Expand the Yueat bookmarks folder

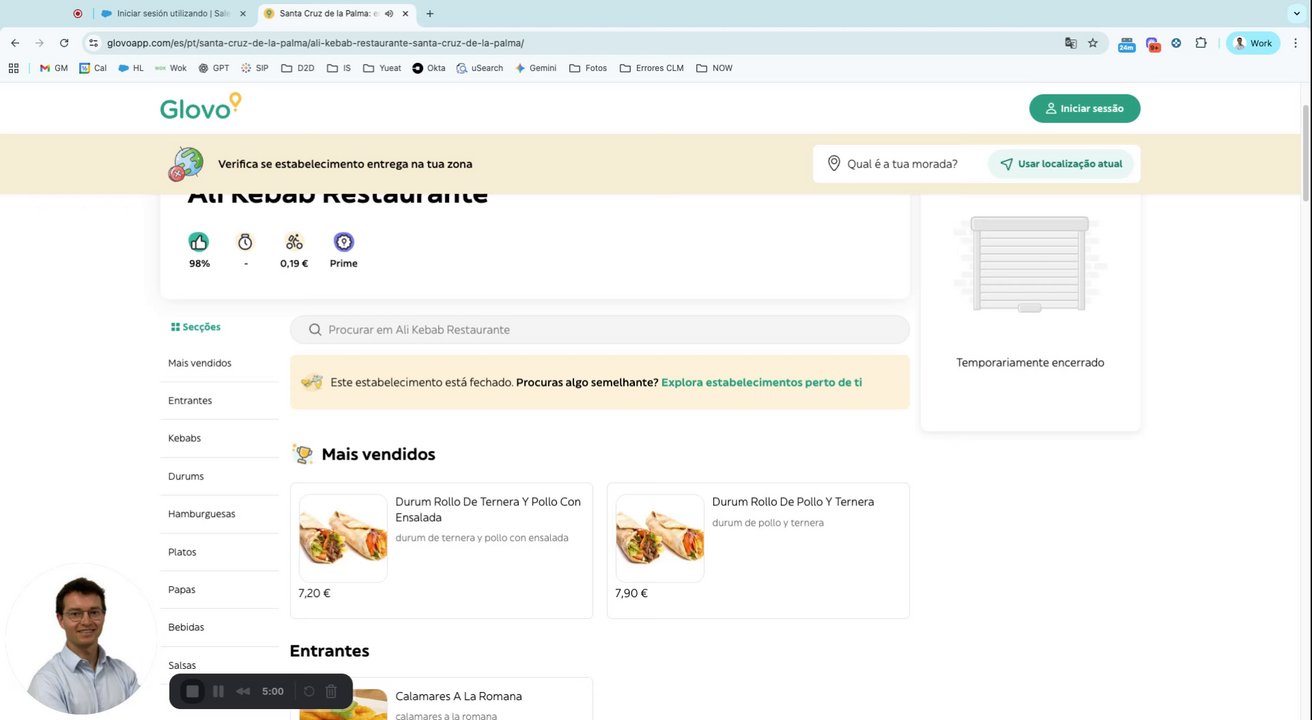pos(382,68)
